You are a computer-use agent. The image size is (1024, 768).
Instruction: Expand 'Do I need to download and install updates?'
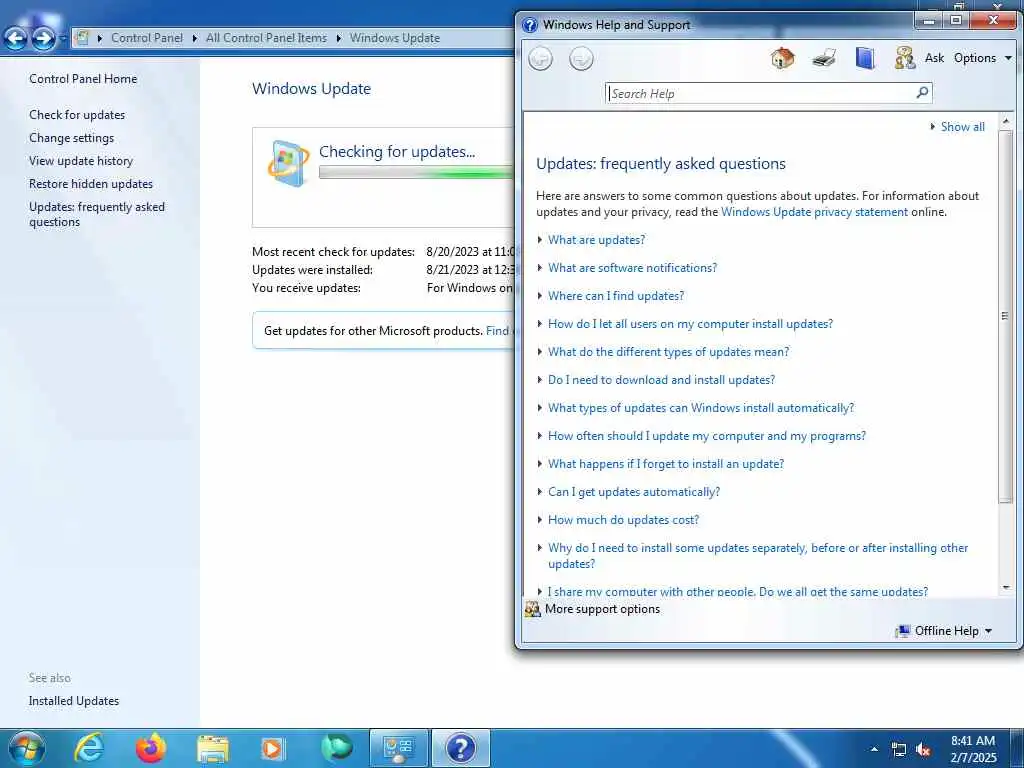pos(662,380)
